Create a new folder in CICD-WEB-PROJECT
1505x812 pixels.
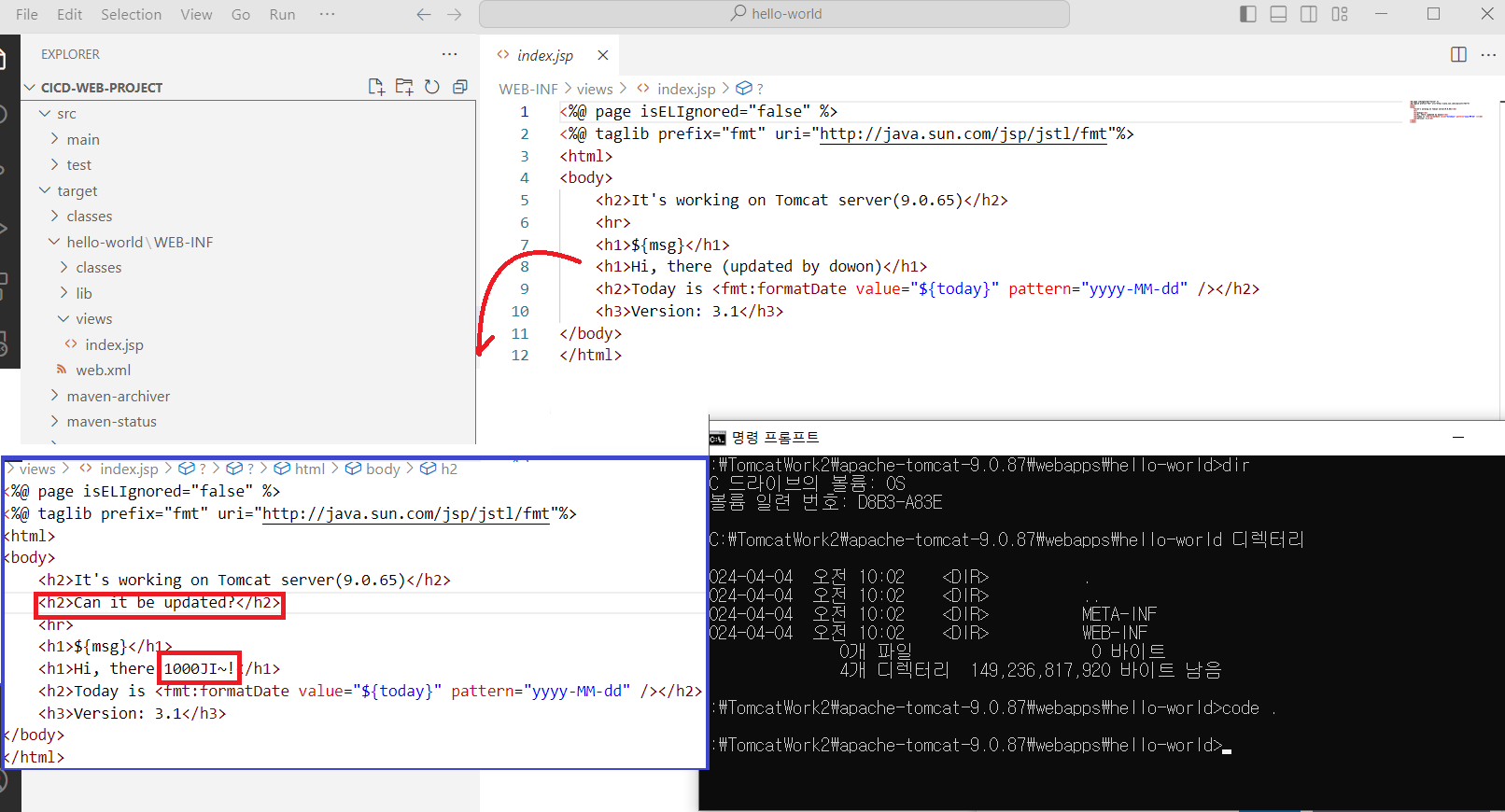coord(404,87)
